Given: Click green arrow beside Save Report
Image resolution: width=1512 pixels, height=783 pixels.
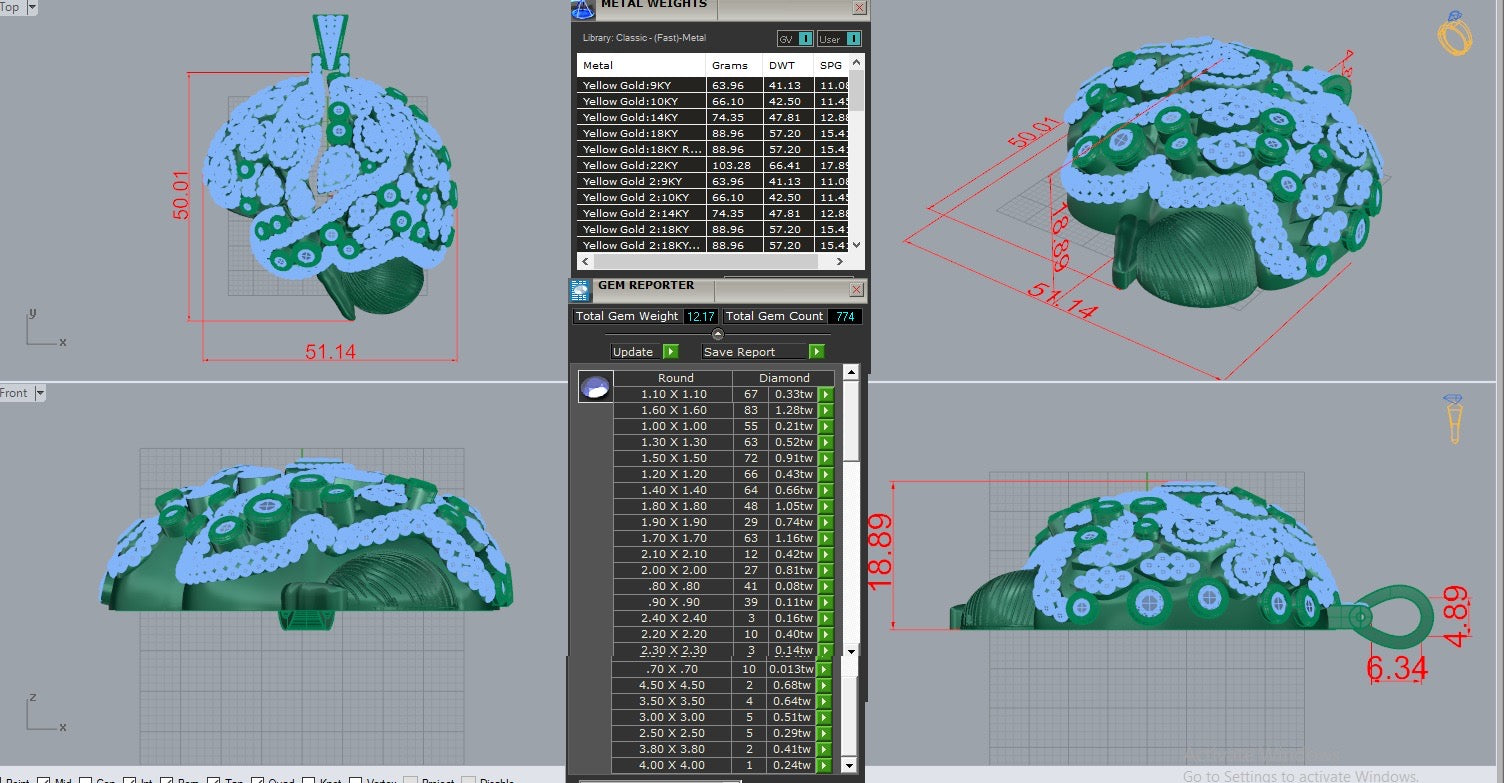Looking at the screenshot, I should pos(816,352).
